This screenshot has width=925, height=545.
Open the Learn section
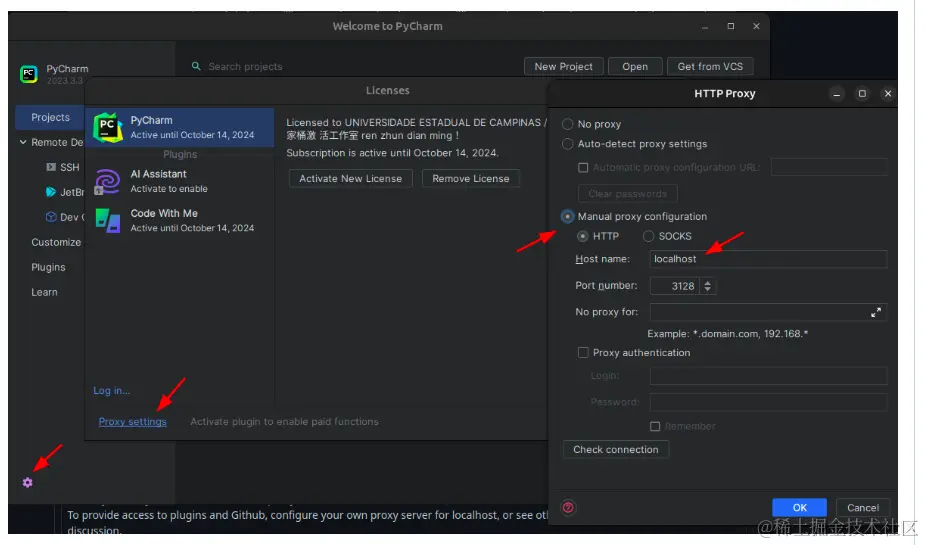44,292
